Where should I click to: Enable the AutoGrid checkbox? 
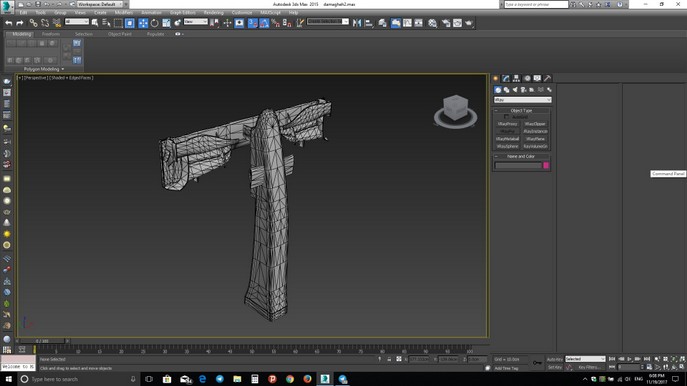(506, 117)
